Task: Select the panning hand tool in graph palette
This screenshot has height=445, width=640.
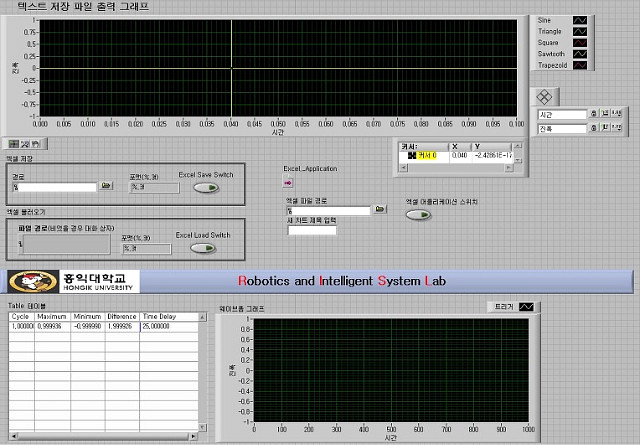Action: coord(35,144)
